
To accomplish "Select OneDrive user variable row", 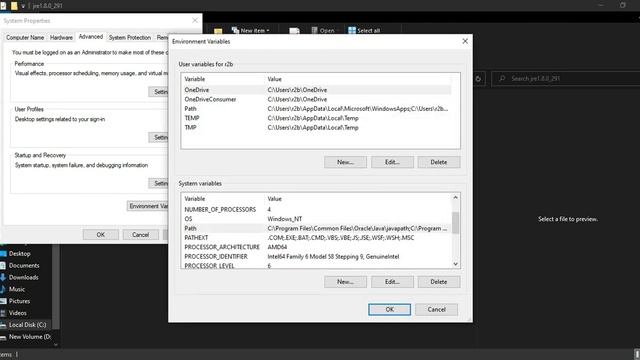I will pos(317,90).
